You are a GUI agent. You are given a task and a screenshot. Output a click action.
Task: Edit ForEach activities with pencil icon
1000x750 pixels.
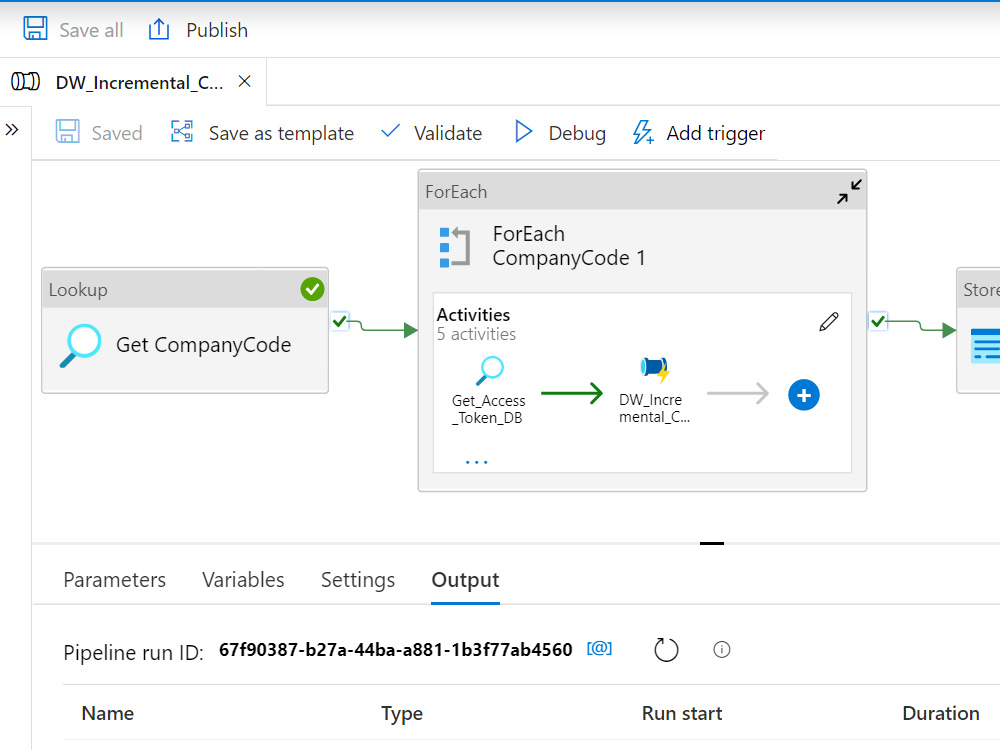tap(829, 321)
